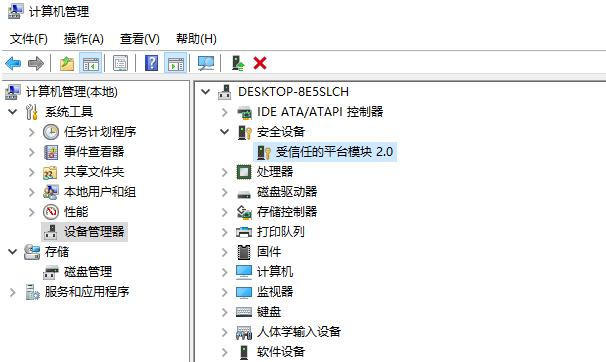The image size is (606, 362).
Task: Toggle the Show/Hide Action Pane toolbar icon
Action: (175, 63)
